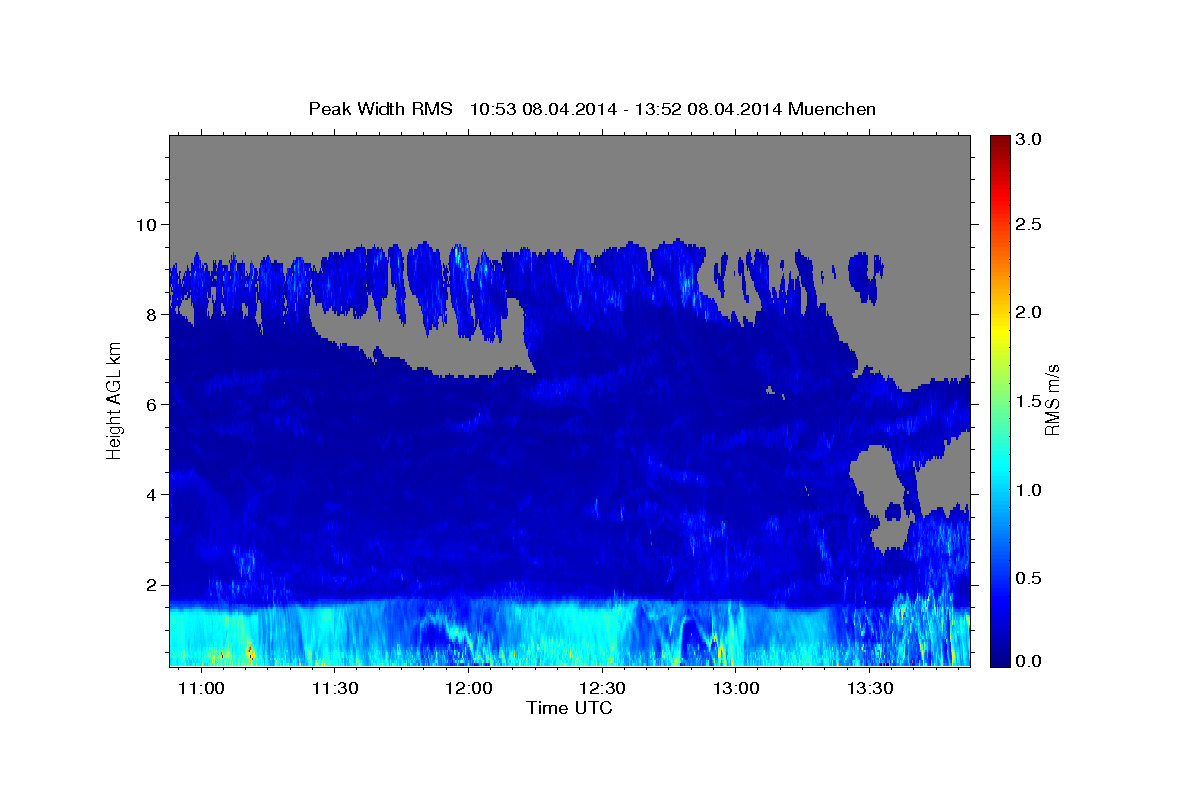This screenshot has height=800, width=1200.
Task: Click the colorbar value 2.5
Action: [1029, 224]
